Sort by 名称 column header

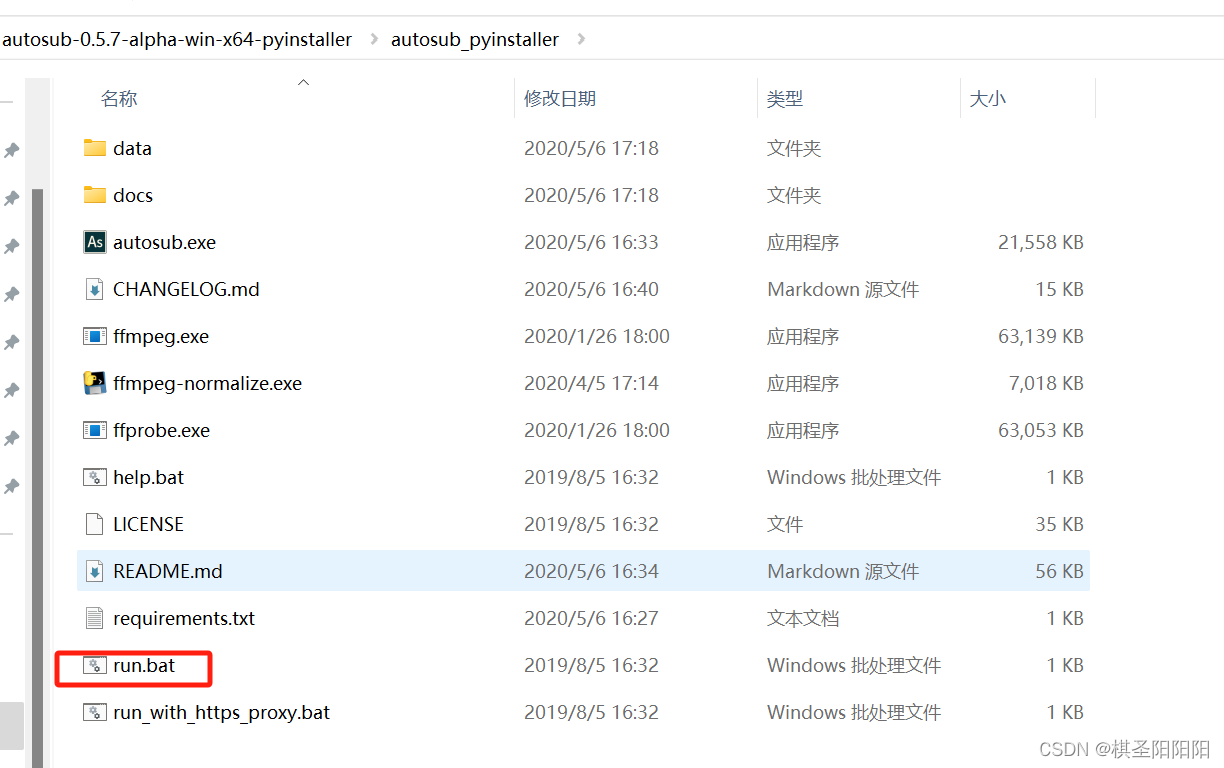(x=119, y=98)
